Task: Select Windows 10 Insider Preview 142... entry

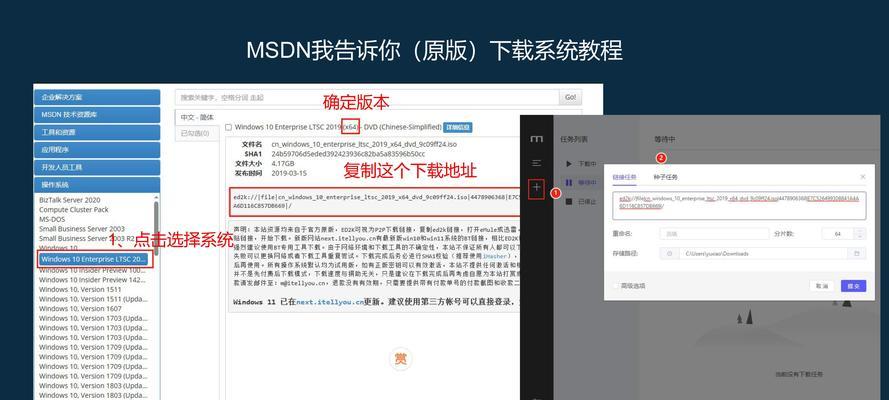Action: point(92,280)
